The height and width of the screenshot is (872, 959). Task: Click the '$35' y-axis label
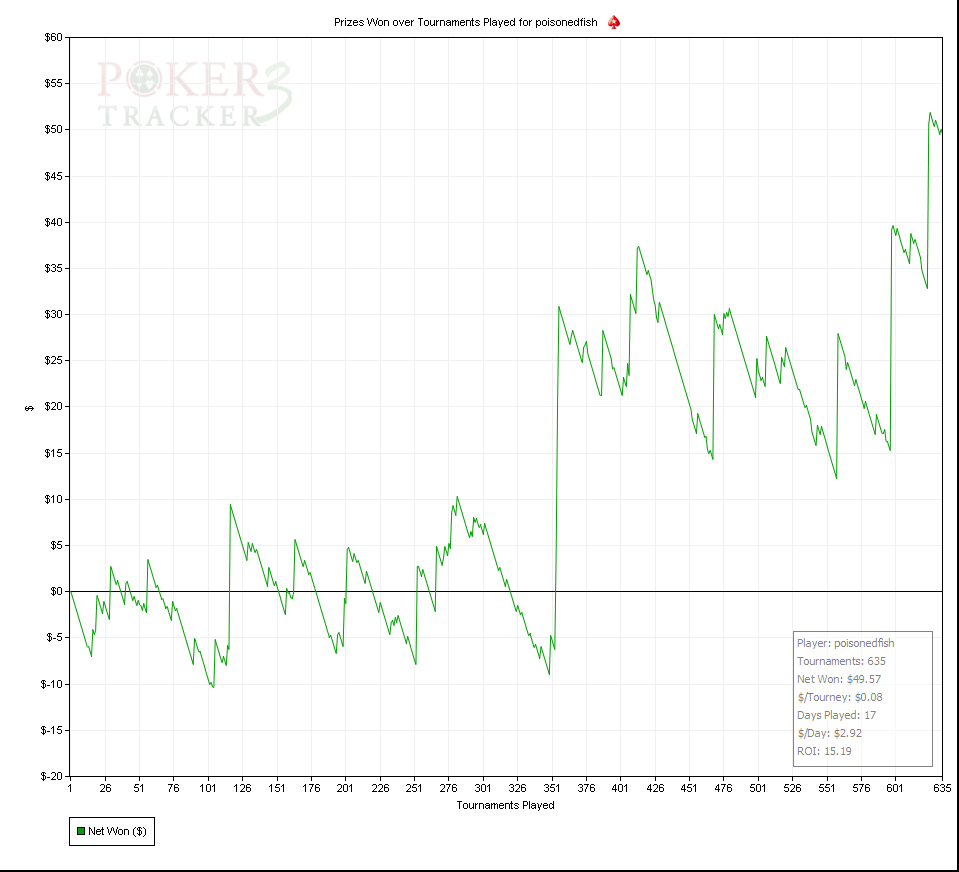pyautogui.click(x=53, y=268)
